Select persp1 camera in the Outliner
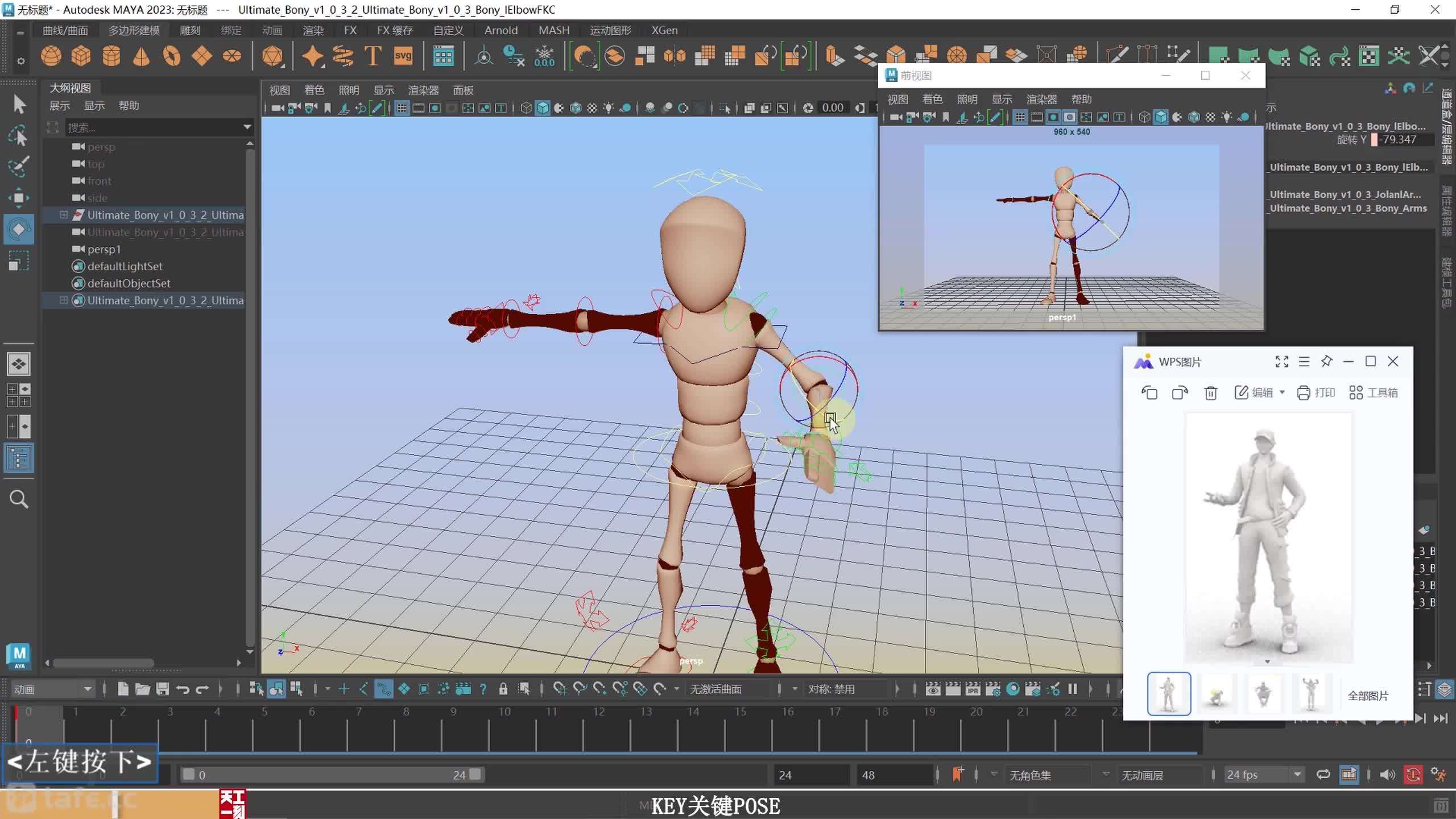Viewport: 1456px width, 819px height. 104,249
